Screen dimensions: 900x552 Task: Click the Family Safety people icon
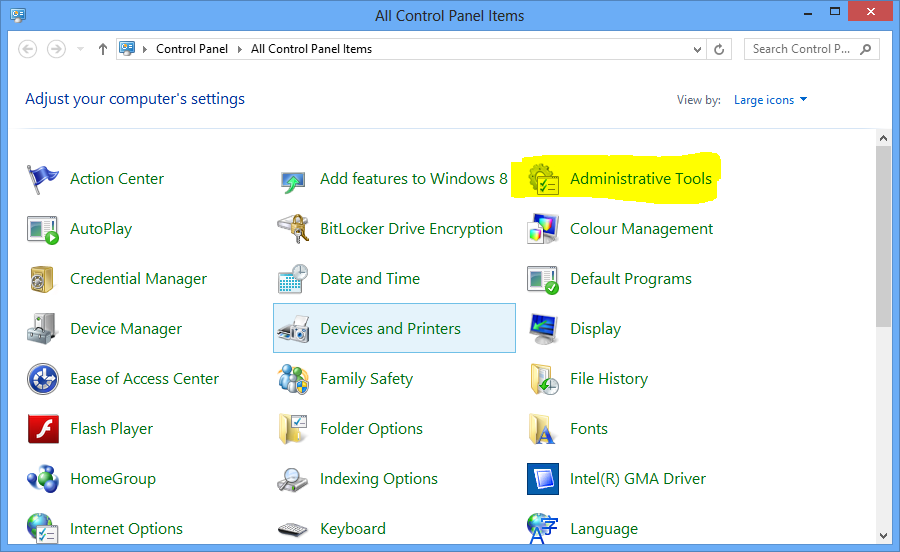293,379
